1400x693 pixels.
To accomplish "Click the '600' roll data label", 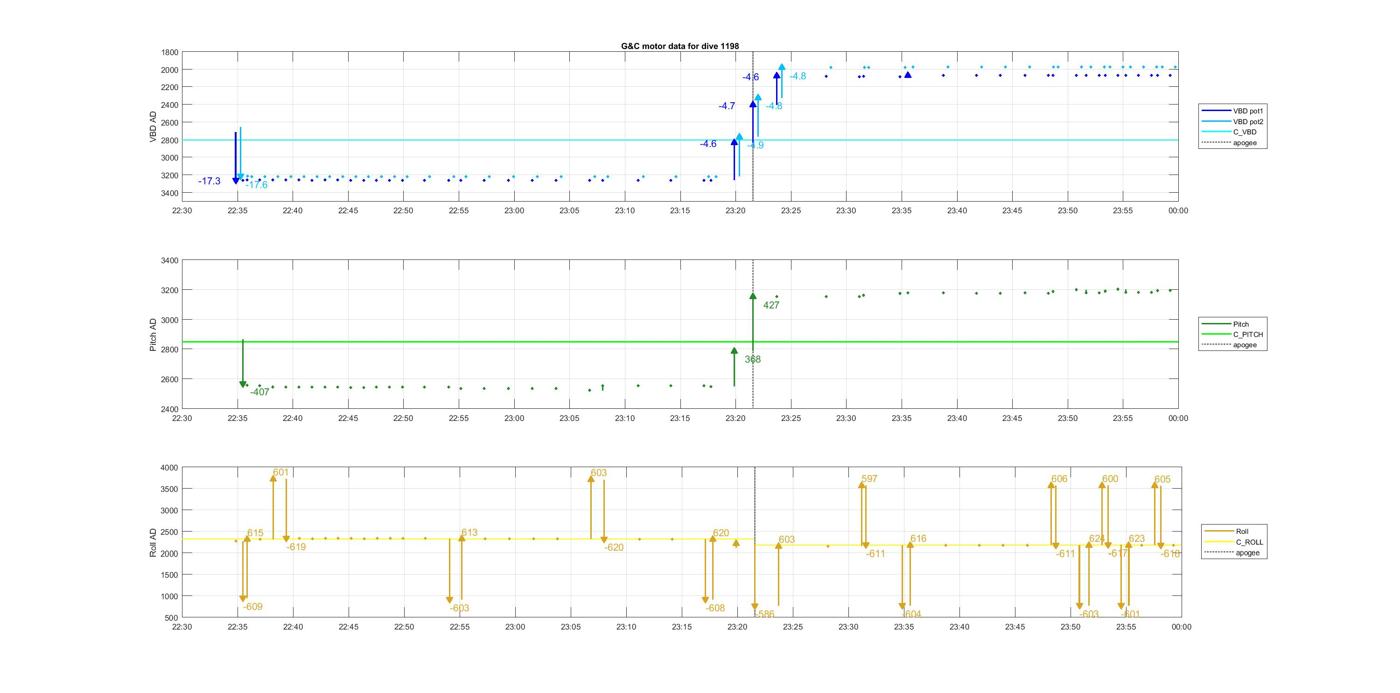I will pos(1110,479).
